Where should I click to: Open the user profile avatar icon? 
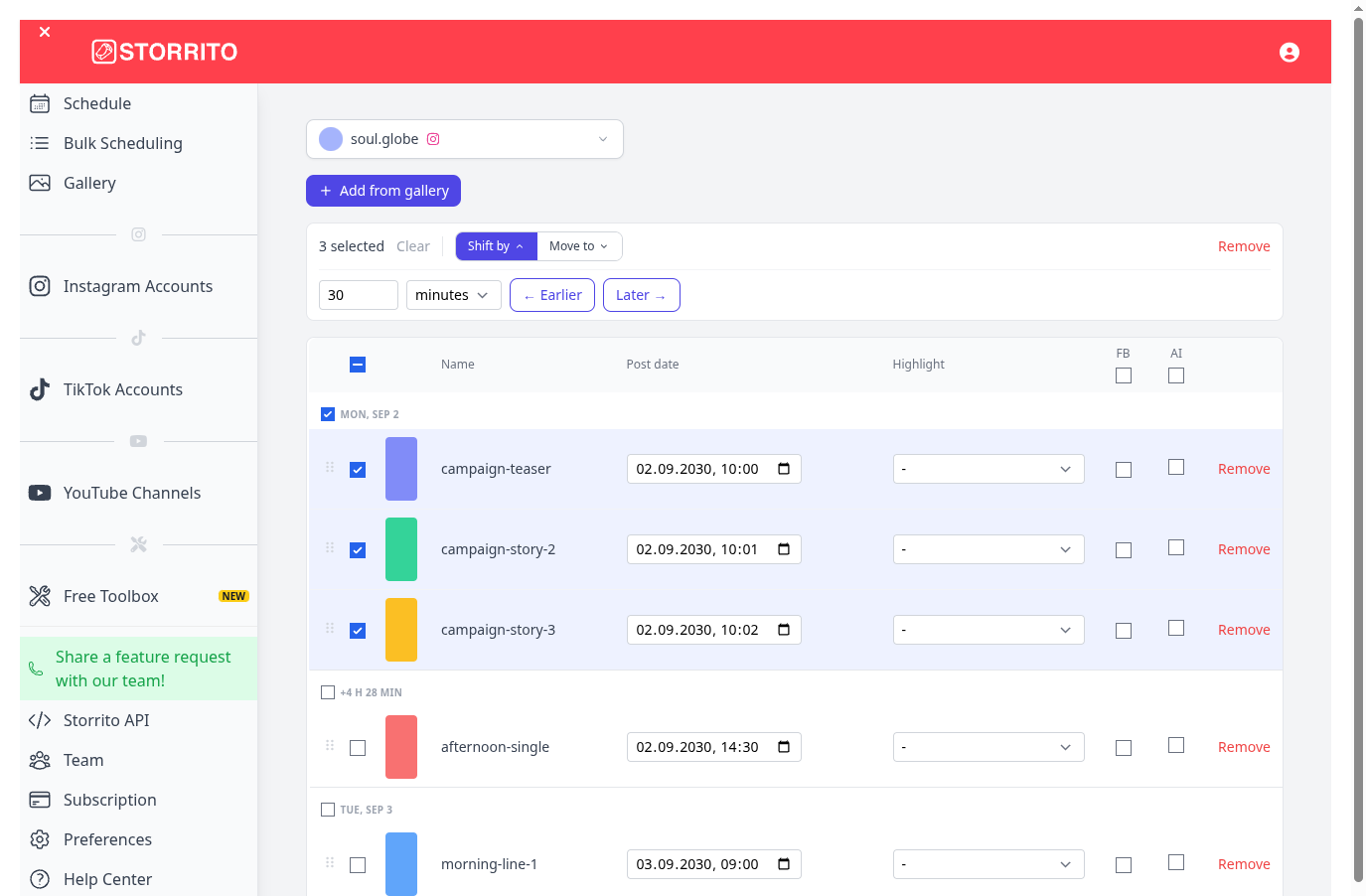pos(1289,53)
